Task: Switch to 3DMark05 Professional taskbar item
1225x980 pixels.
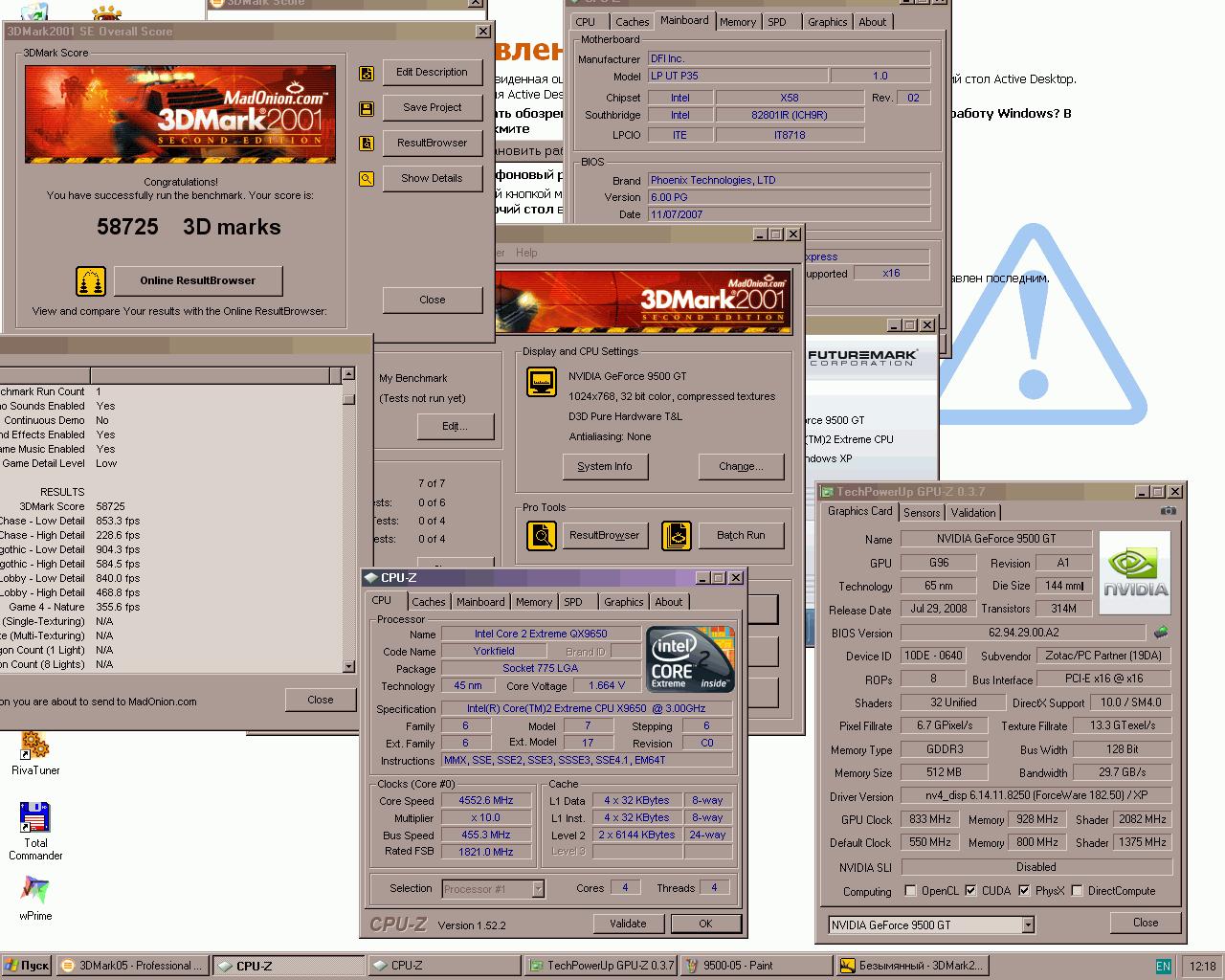Action: (132, 966)
